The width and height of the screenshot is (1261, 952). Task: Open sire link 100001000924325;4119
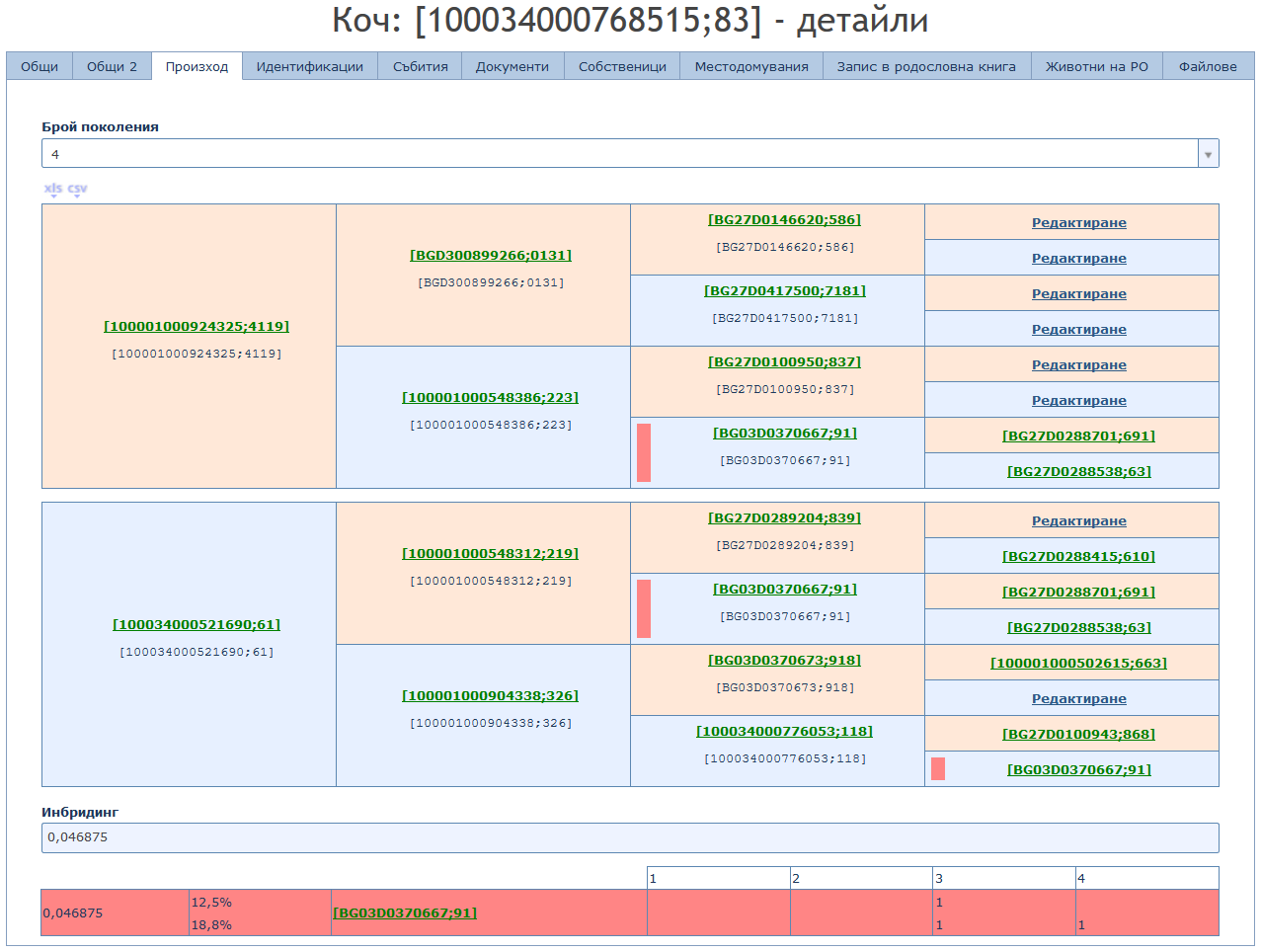[197, 327]
